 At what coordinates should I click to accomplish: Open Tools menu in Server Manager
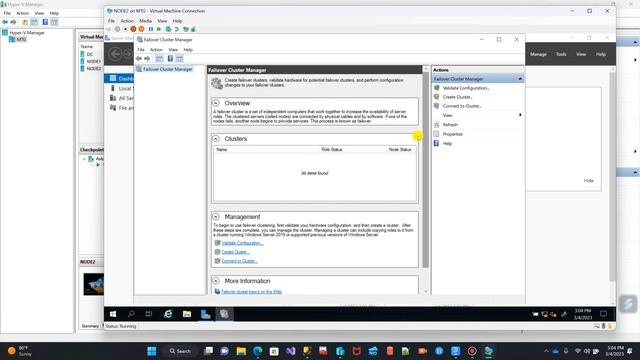click(x=561, y=54)
